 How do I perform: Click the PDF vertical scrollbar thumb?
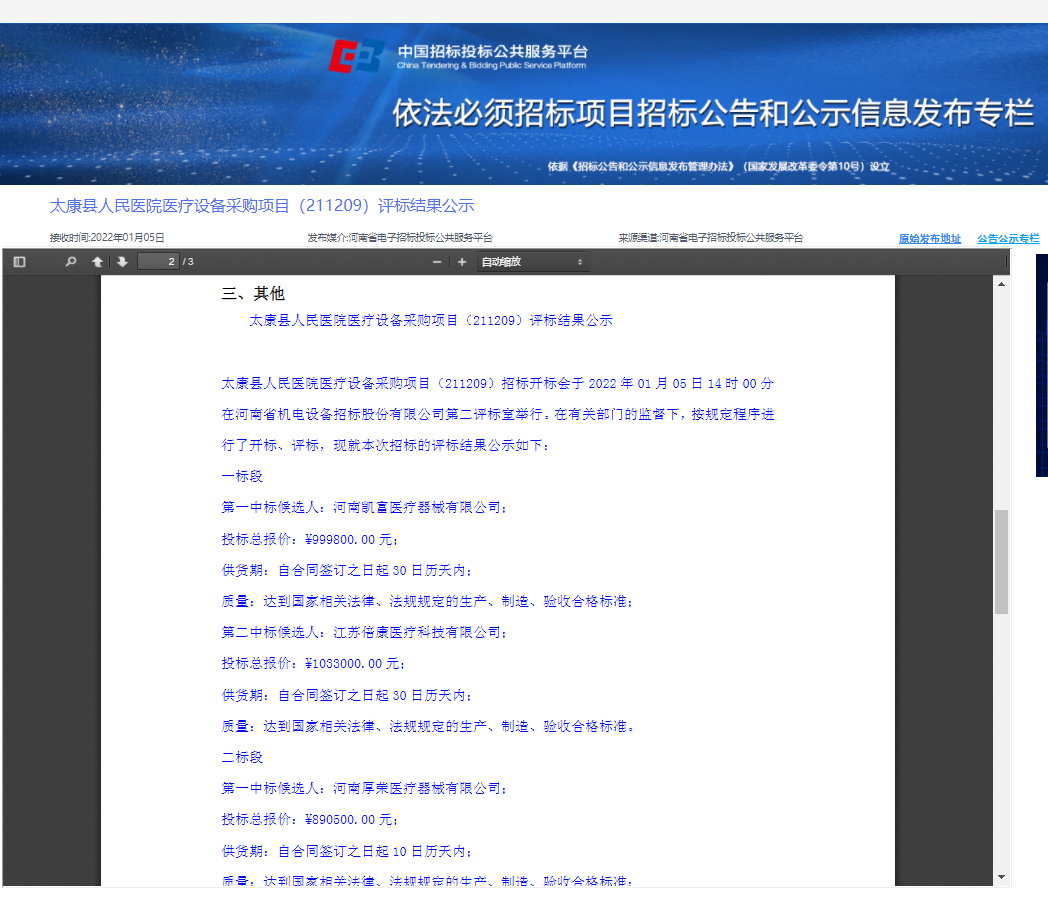tap(1001, 561)
